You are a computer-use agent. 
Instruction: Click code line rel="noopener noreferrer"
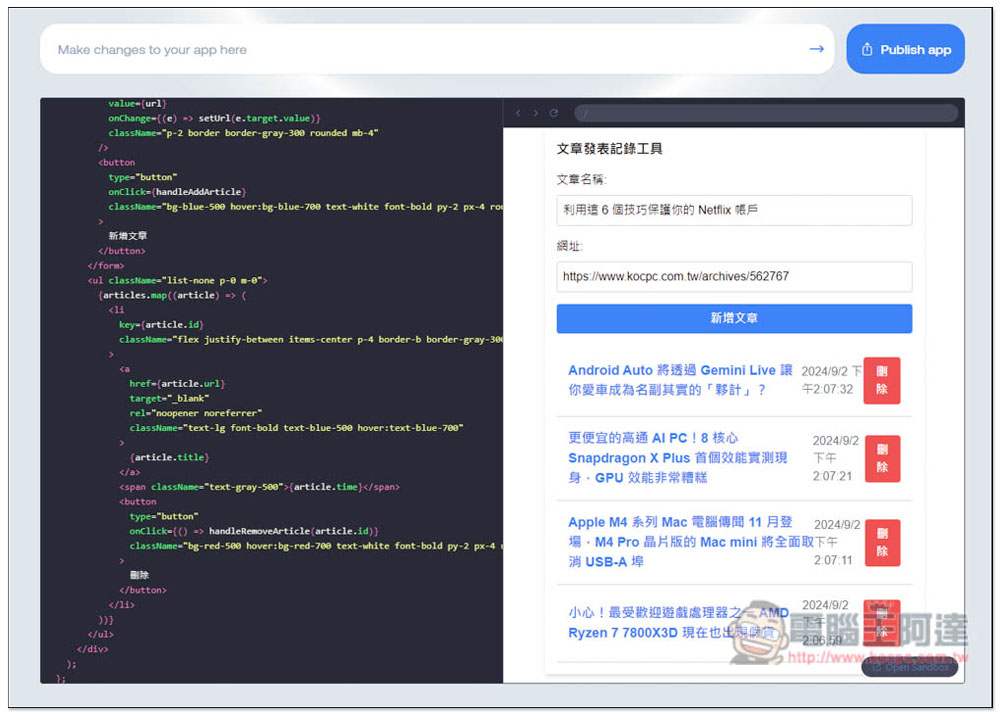click(x=195, y=413)
